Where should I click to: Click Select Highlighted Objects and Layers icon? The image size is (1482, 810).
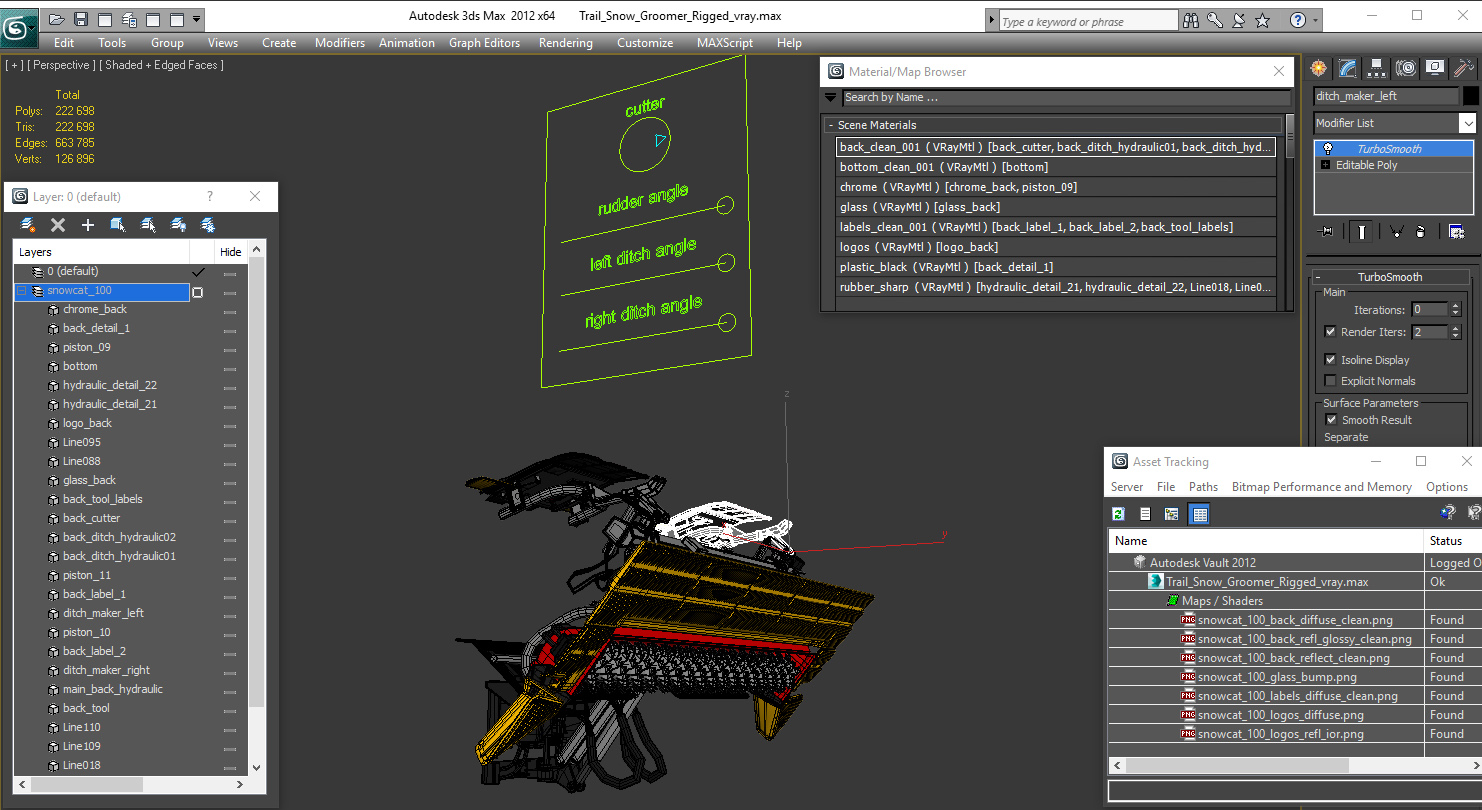tap(118, 225)
